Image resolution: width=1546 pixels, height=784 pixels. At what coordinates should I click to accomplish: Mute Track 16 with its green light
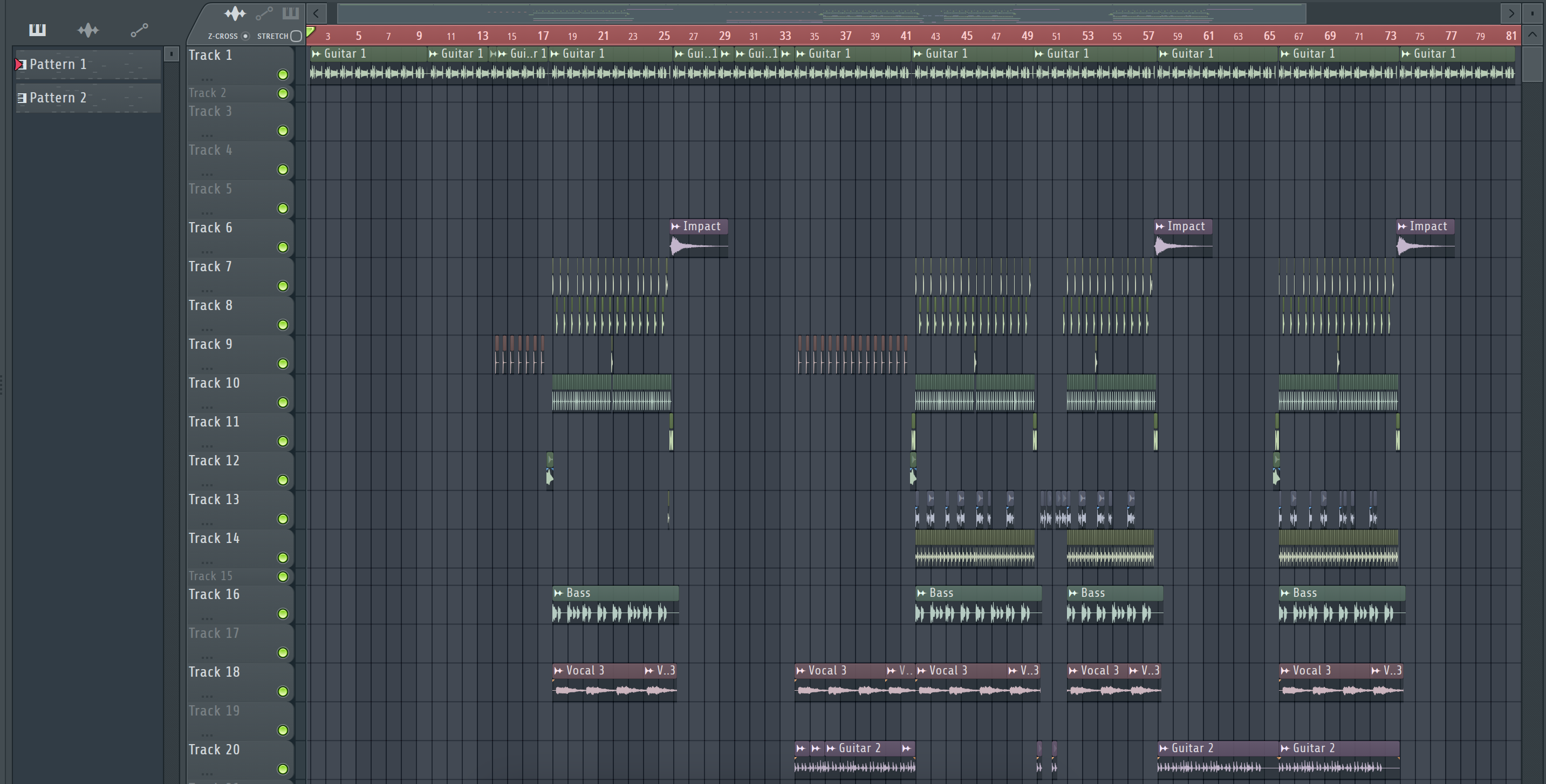point(283,614)
